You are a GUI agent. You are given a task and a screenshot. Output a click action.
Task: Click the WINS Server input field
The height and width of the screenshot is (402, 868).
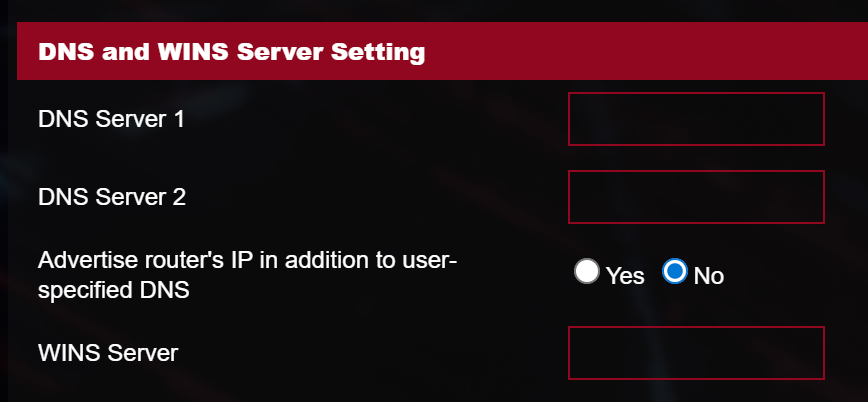coord(696,353)
